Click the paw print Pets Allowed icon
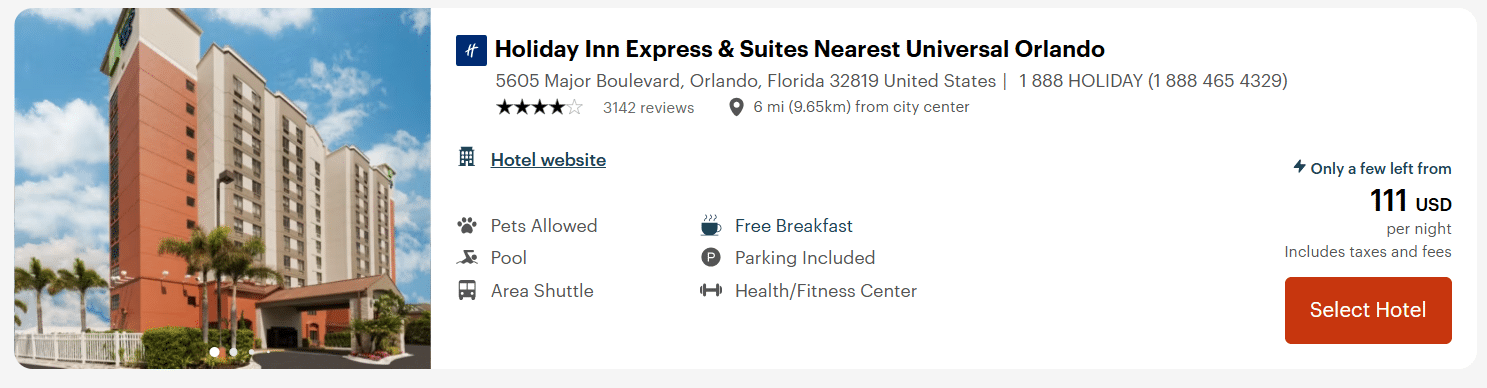 pyautogui.click(x=467, y=225)
